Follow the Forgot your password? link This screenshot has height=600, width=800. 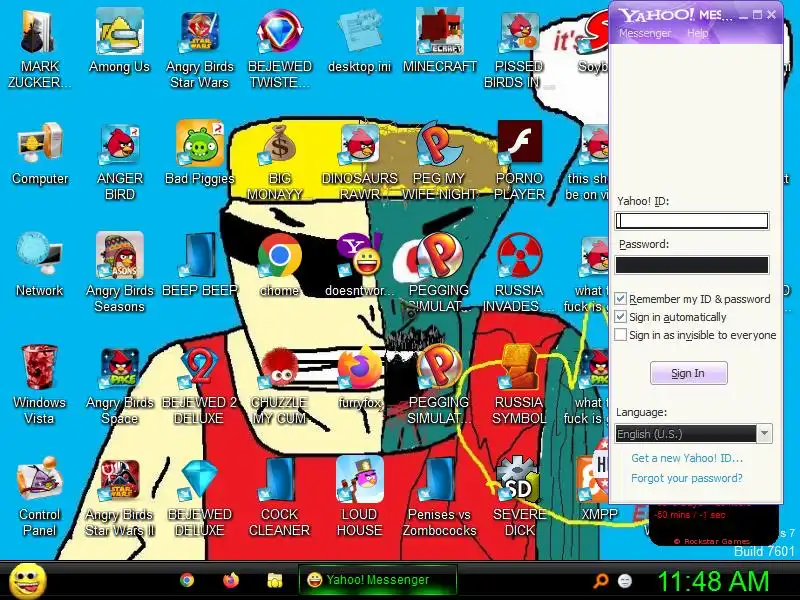687,479
